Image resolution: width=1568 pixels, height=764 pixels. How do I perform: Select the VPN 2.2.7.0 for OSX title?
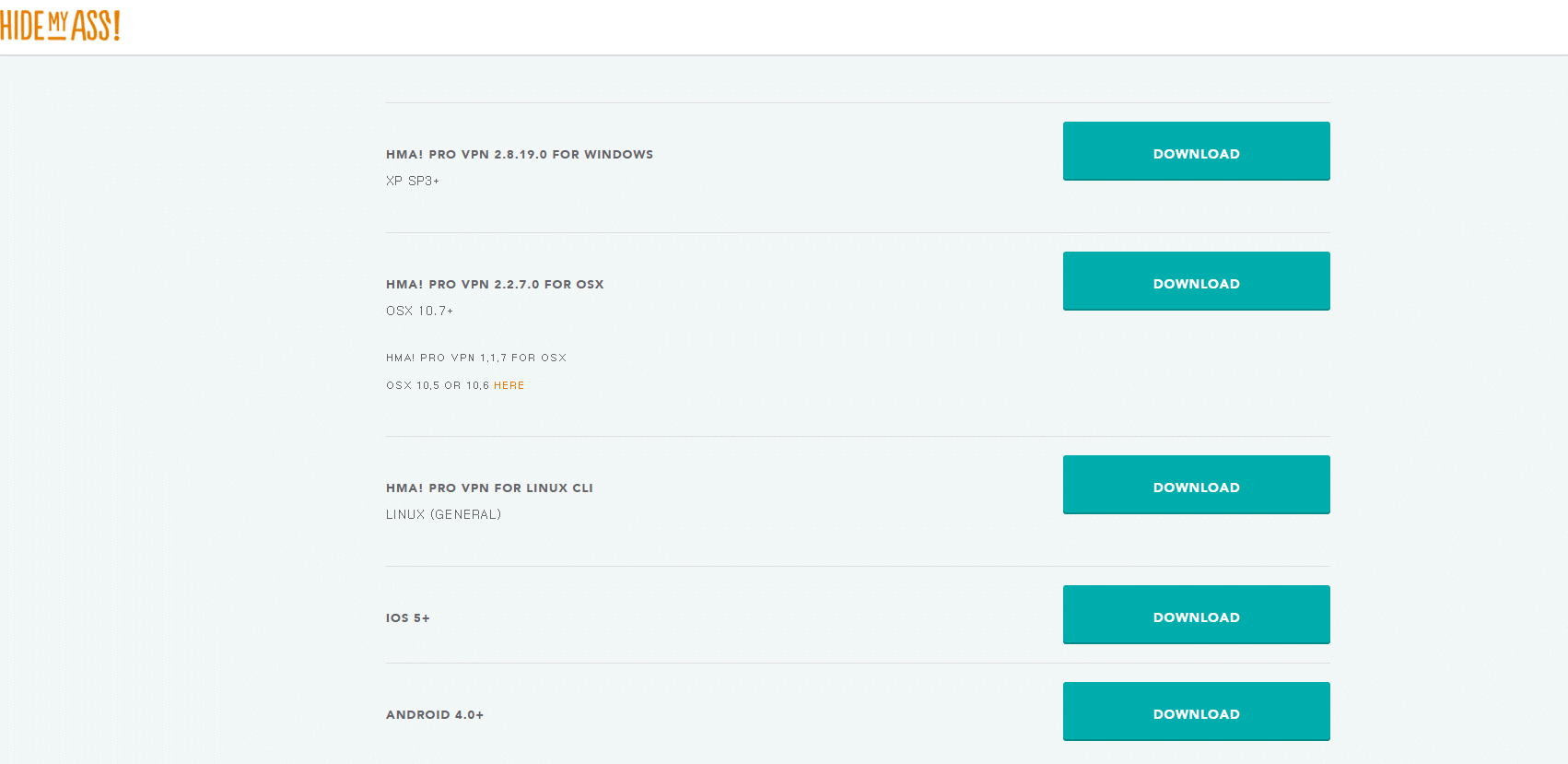pyautogui.click(x=495, y=284)
